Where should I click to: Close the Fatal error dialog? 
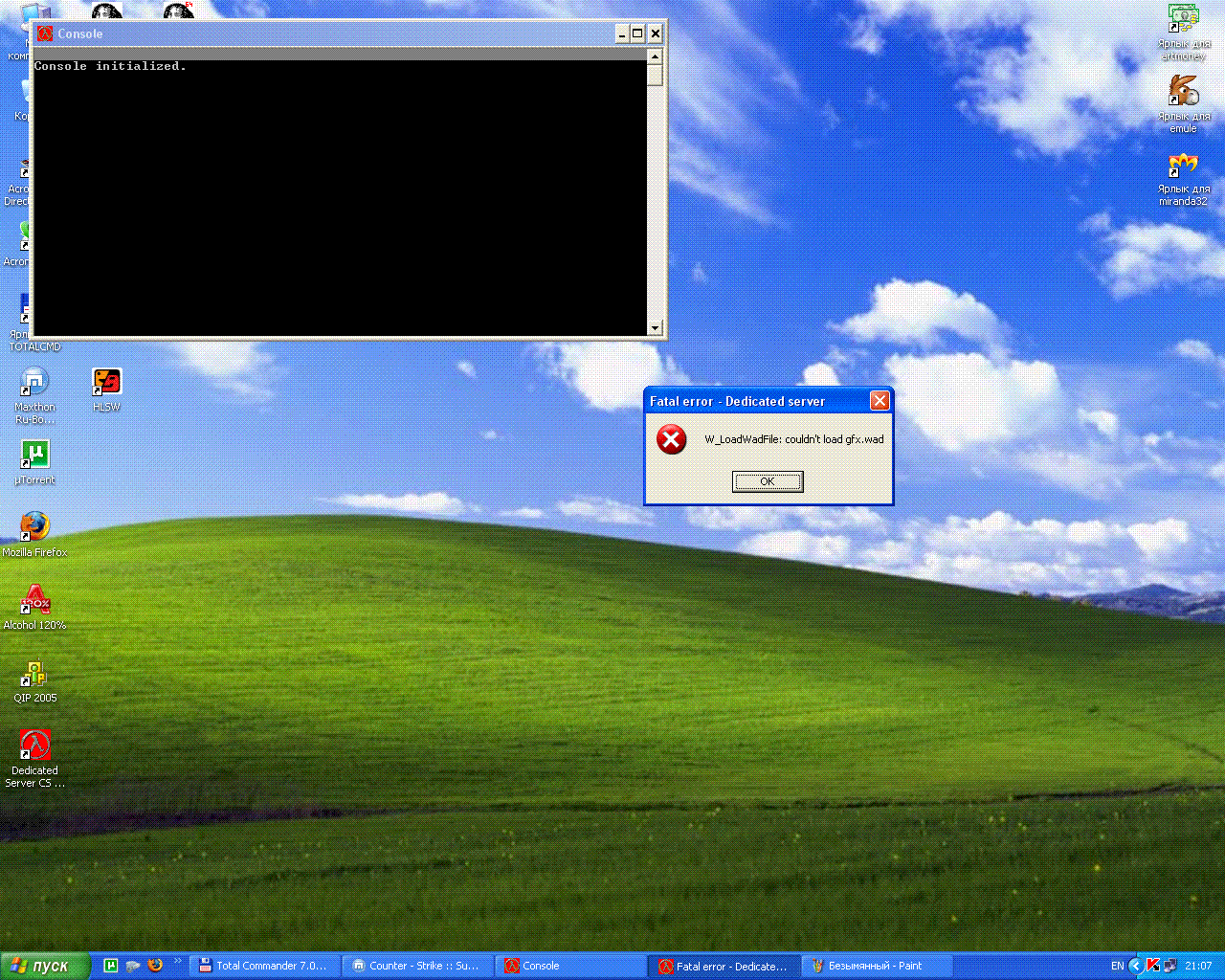tap(880, 401)
